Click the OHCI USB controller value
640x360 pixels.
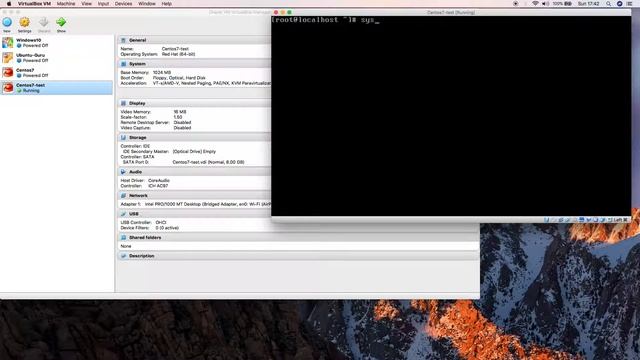tap(160, 222)
